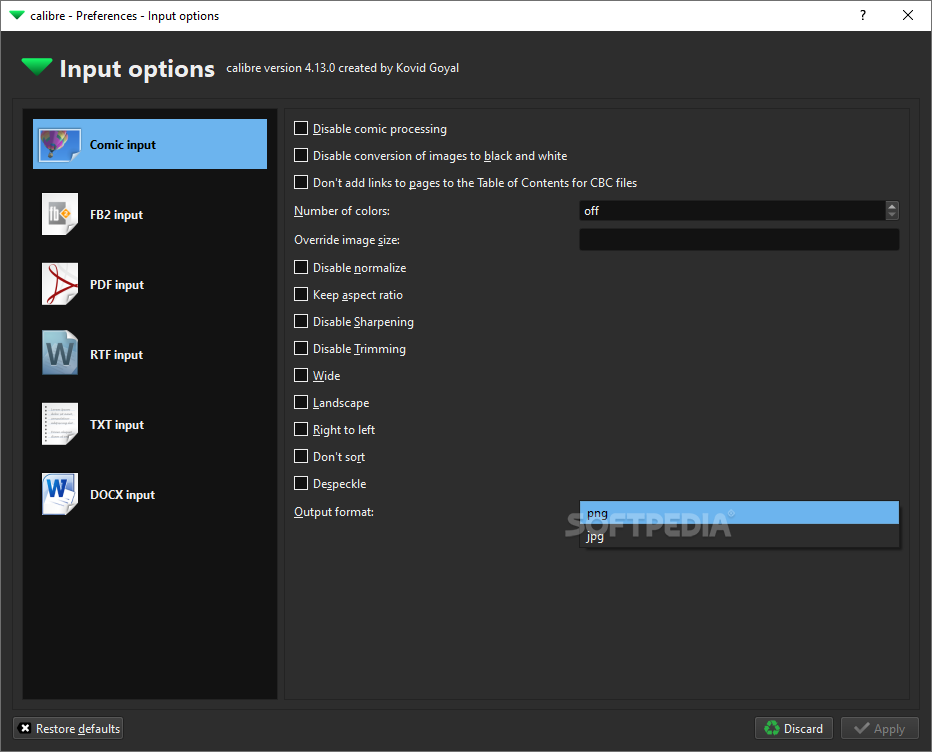Toggle Disable Sharpening checkbox
Screen dimensions: 932x752
click(x=301, y=321)
